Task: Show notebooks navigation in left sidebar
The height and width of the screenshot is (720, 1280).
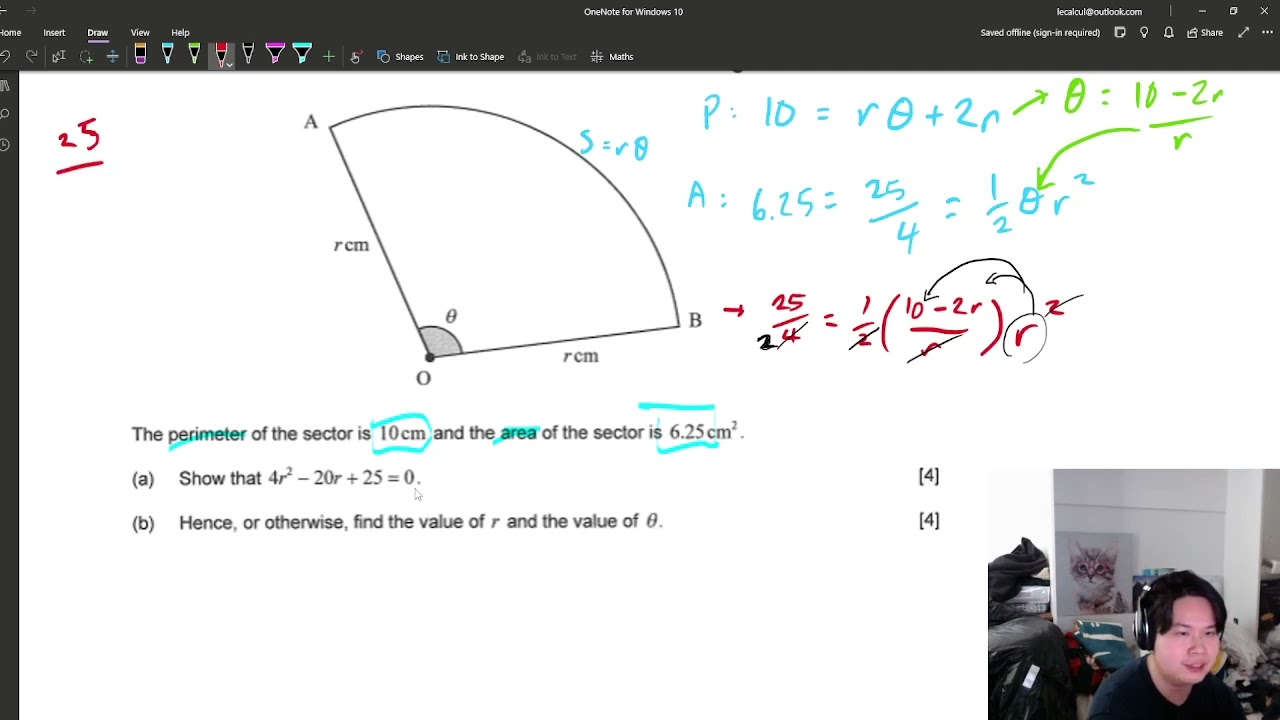Action: (5, 86)
